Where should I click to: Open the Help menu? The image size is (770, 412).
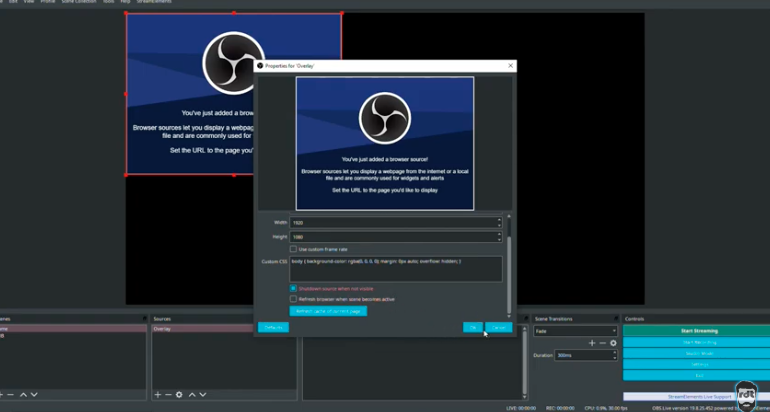coord(126,1)
